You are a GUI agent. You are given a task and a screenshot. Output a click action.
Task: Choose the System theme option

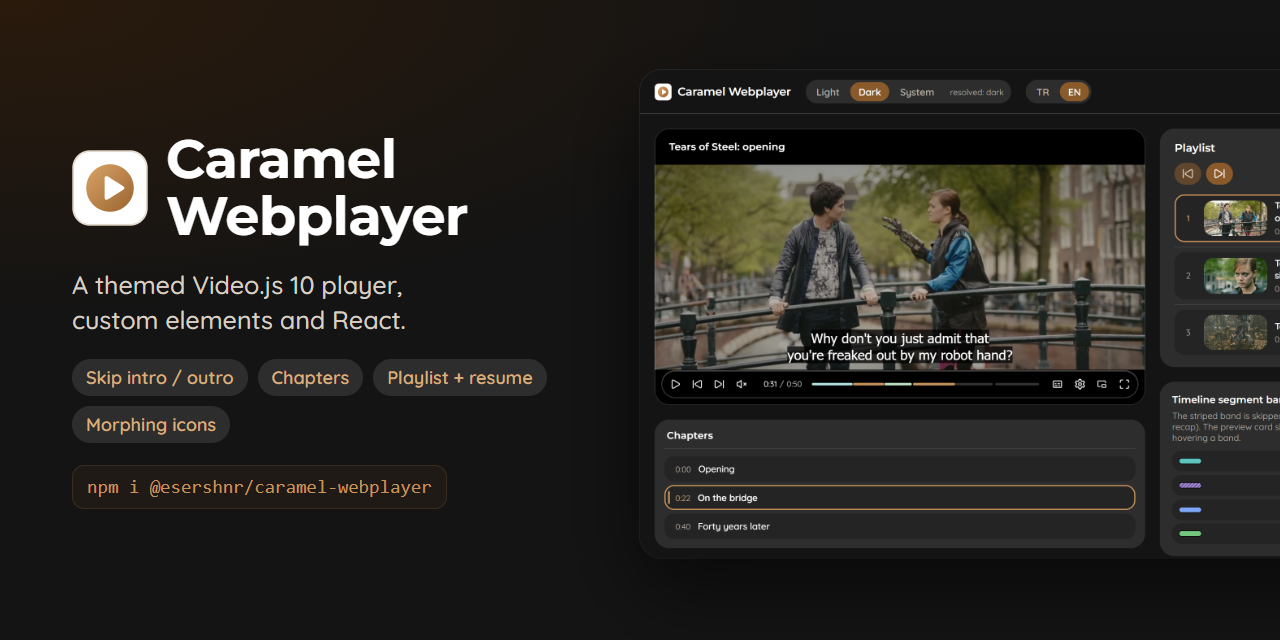(917, 92)
